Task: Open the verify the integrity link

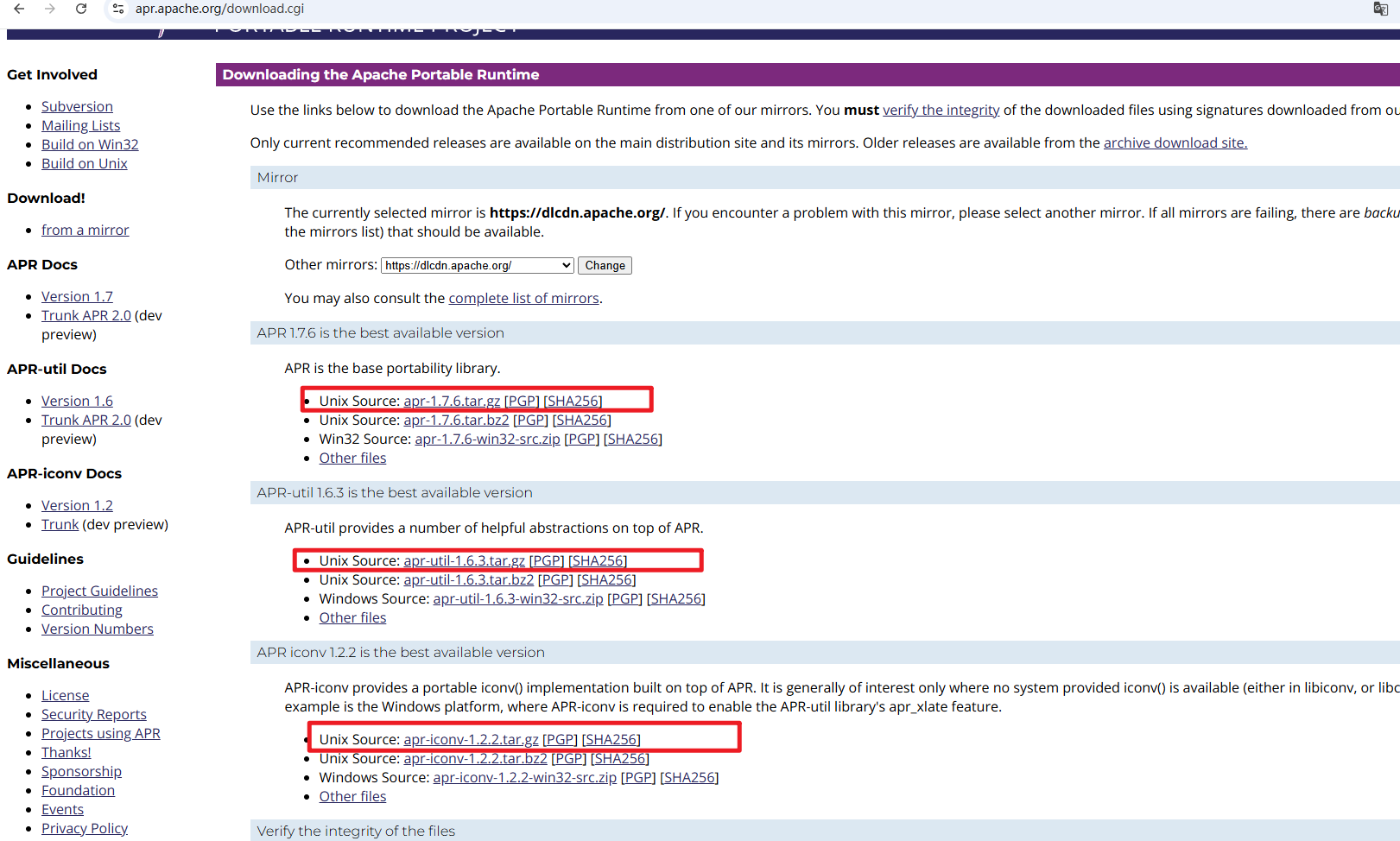Action: (941, 110)
